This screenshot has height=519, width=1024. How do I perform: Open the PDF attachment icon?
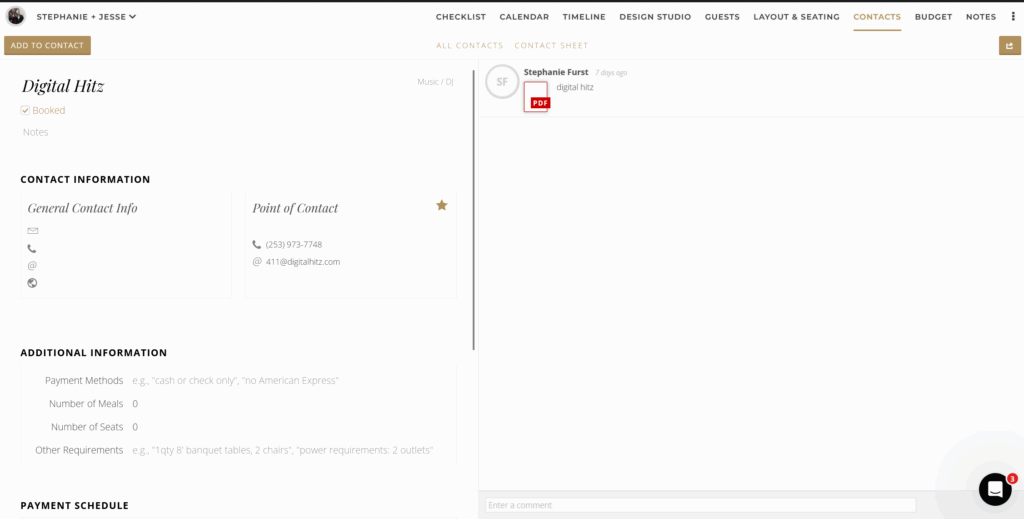pos(536,97)
